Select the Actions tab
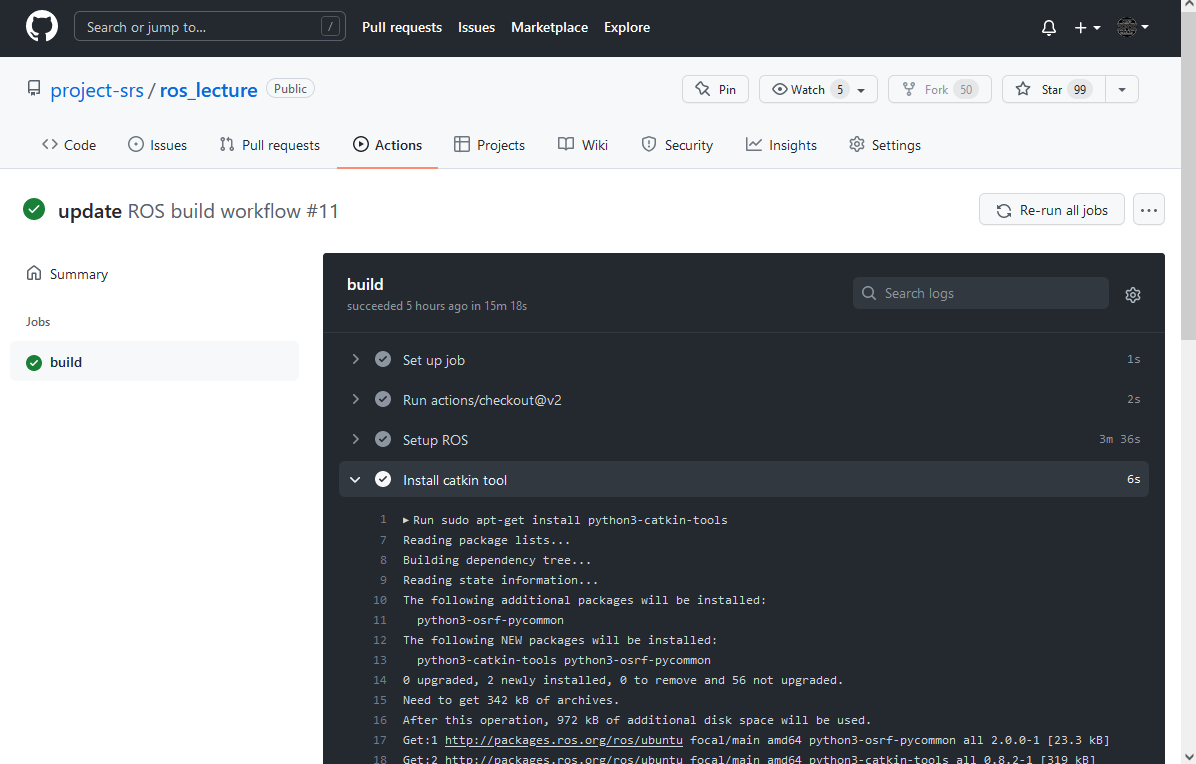1196x764 pixels. coord(387,145)
